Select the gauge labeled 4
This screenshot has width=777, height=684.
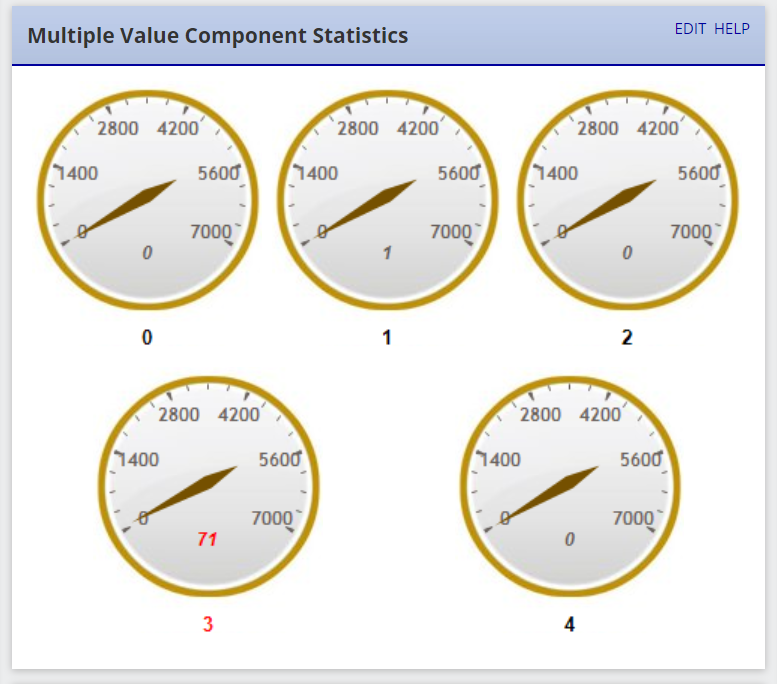[570, 487]
